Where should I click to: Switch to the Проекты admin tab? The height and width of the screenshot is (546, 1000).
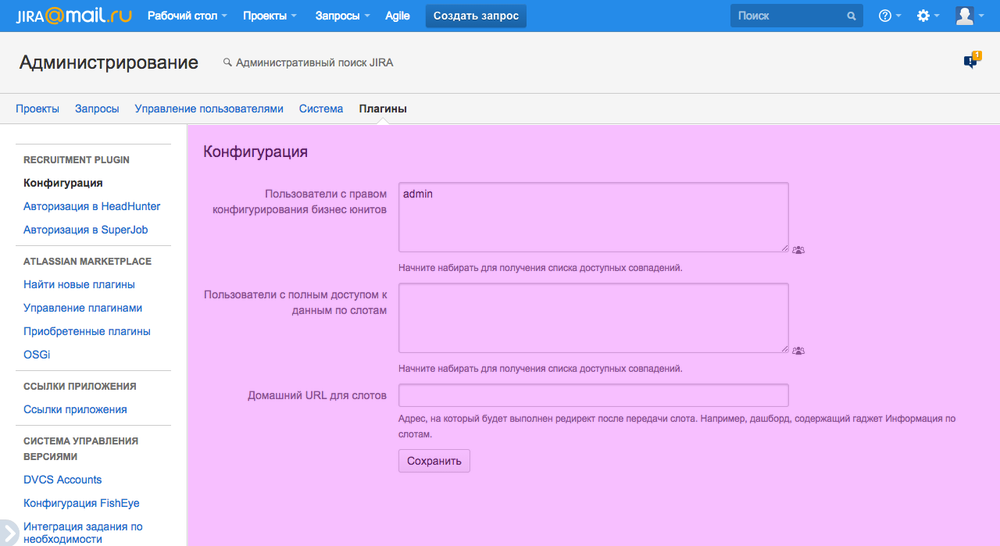pos(38,108)
